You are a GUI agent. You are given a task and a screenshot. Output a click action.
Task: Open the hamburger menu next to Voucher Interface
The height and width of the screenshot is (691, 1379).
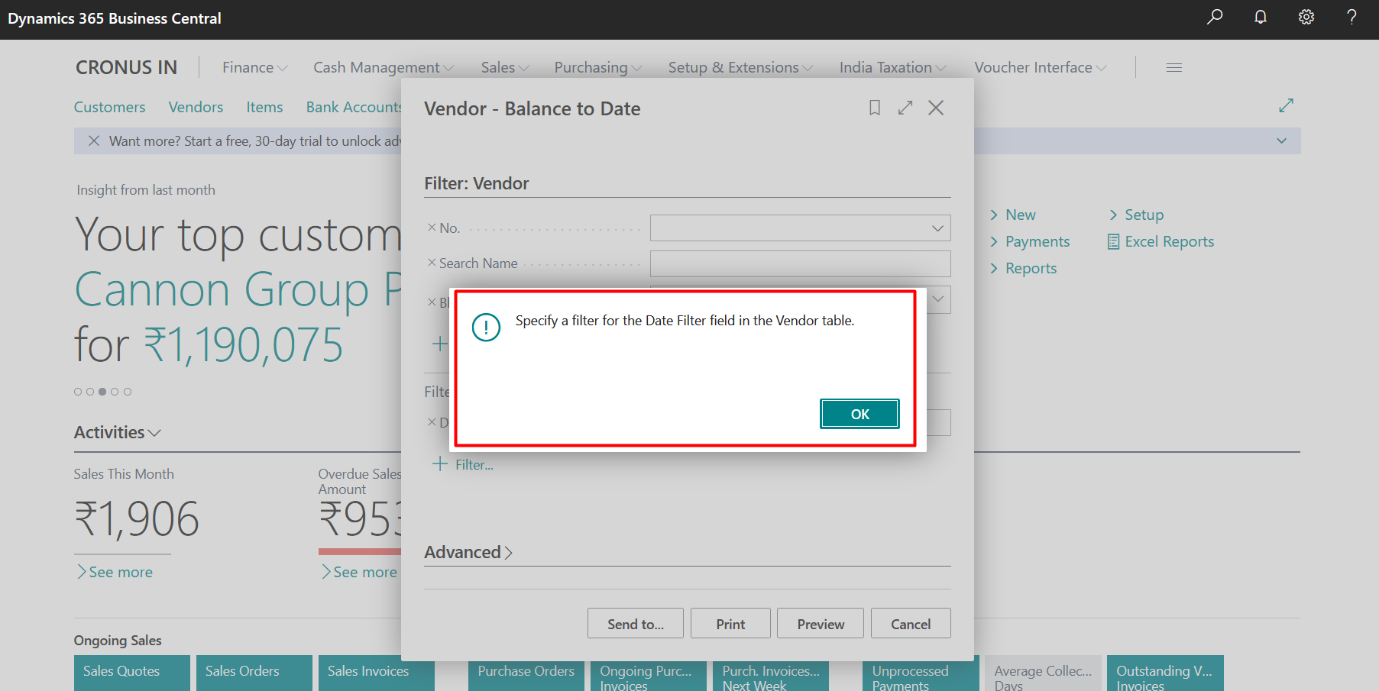1173,67
